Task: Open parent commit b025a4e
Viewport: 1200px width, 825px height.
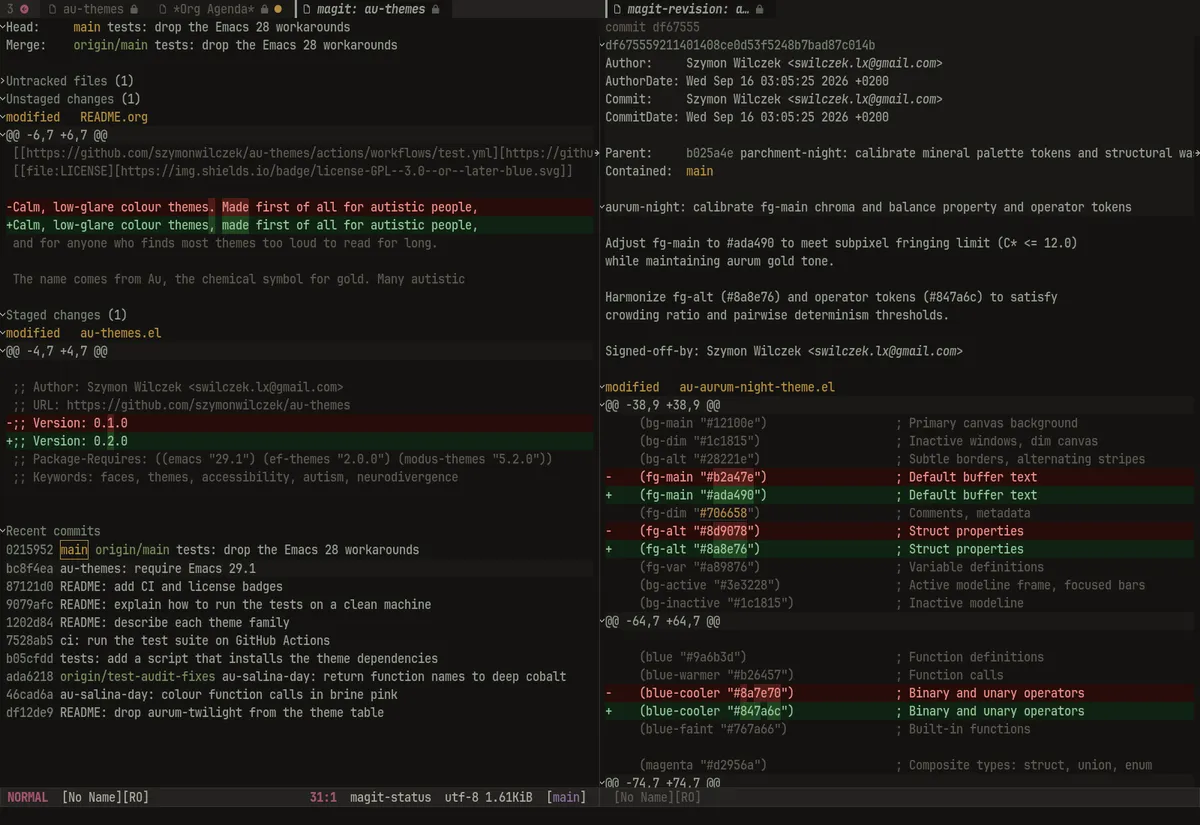Action: tap(709, 153)
